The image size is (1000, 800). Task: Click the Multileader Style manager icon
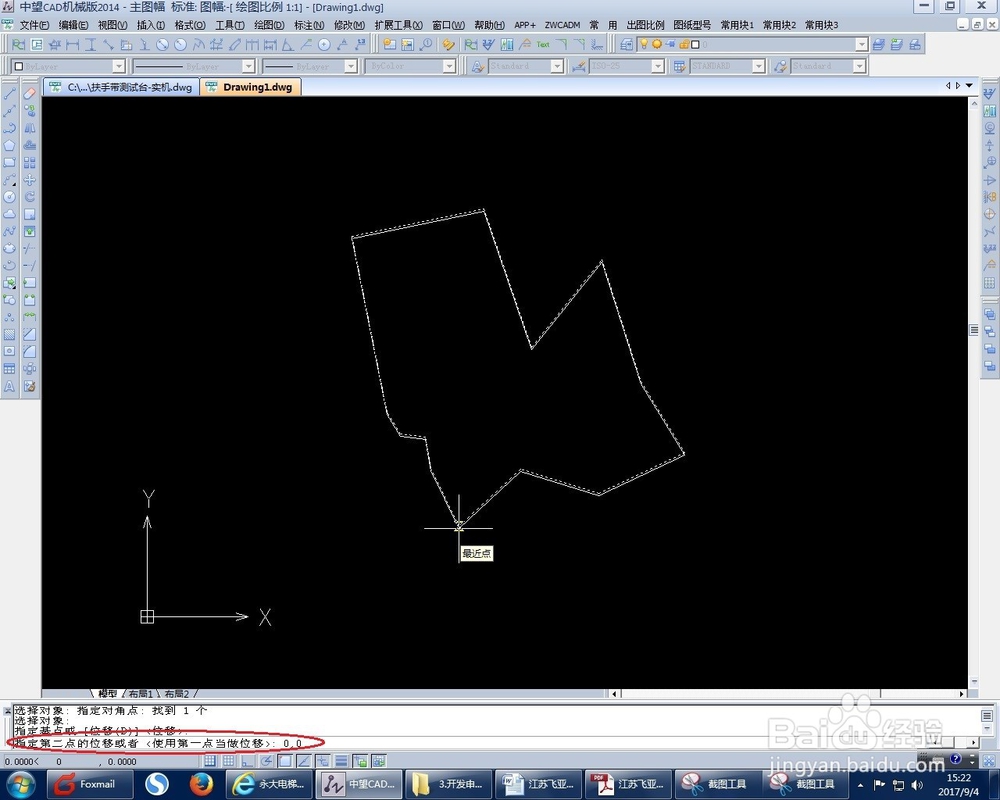[x=780, y=66]
